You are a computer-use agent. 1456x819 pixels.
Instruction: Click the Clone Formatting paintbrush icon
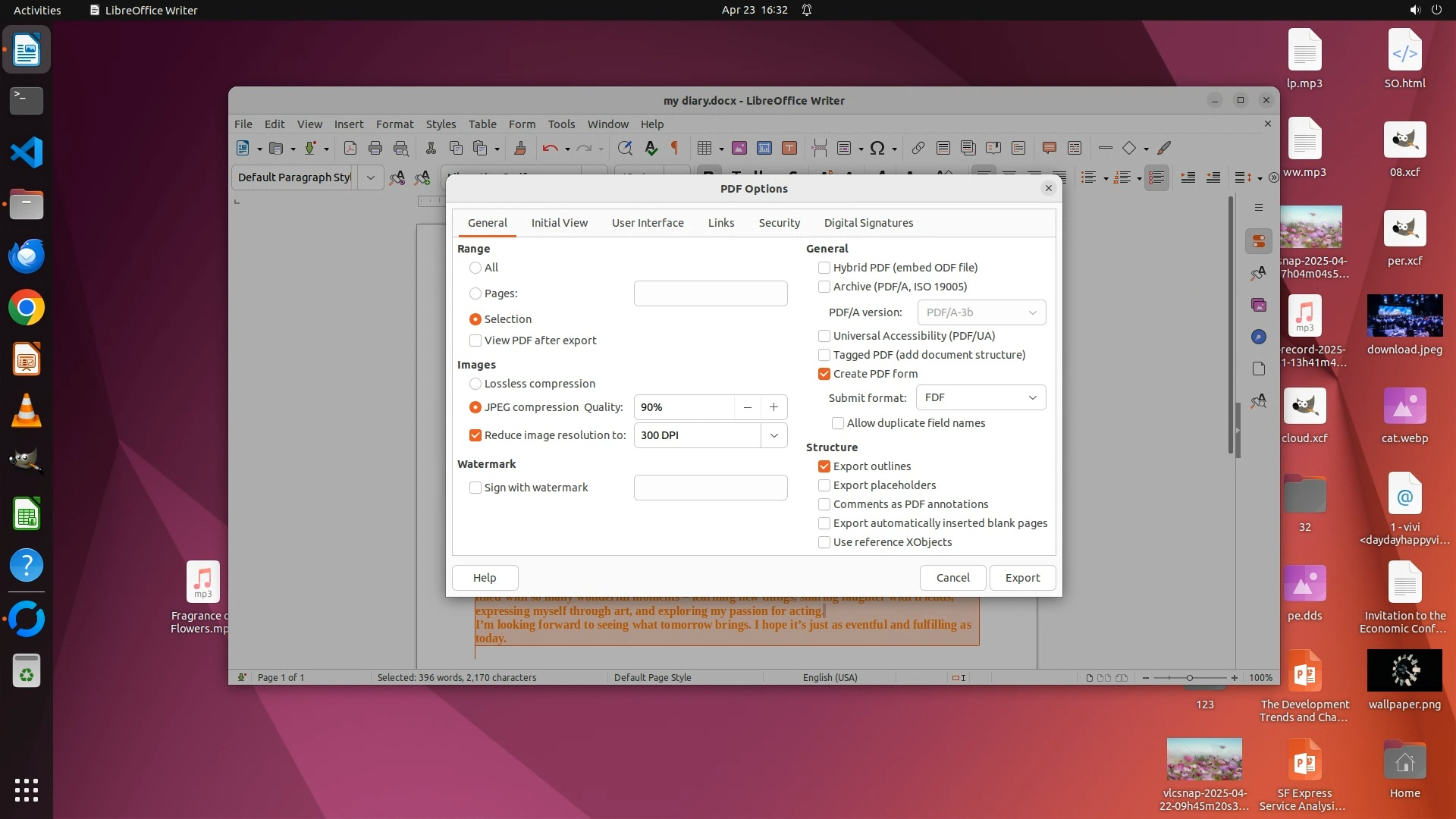(x=519, y=149)
